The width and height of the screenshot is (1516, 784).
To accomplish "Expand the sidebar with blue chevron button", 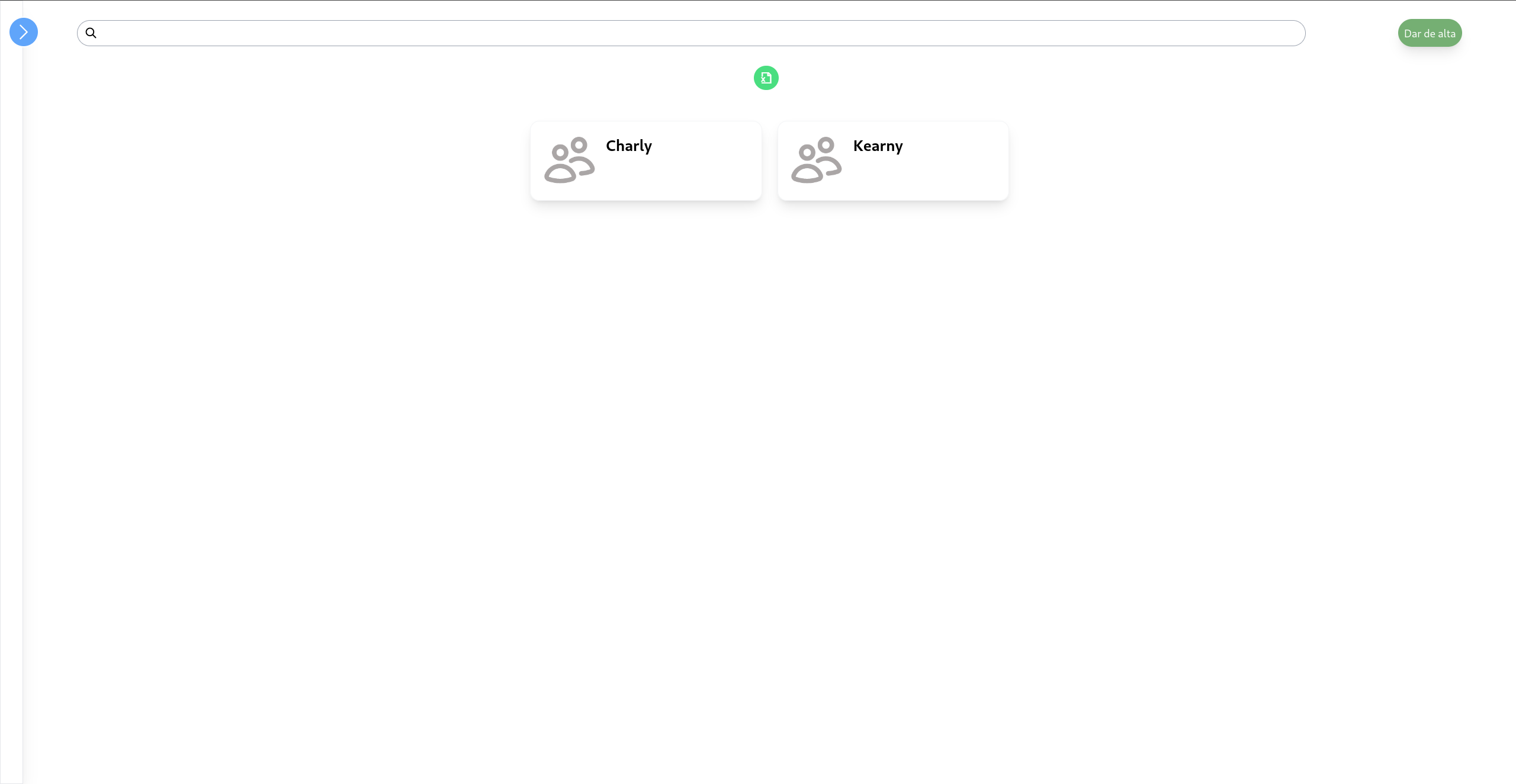I will (24, 32).
